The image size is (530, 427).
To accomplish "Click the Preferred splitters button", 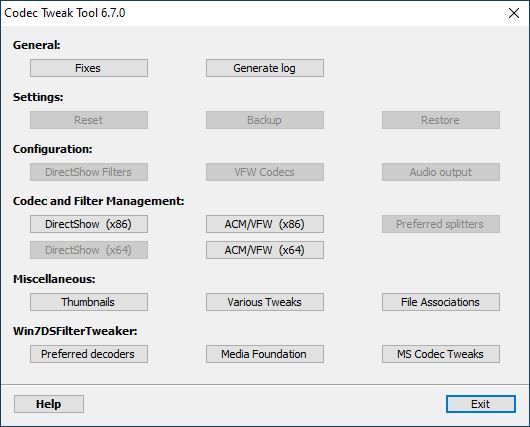I will tap(441, 224).
